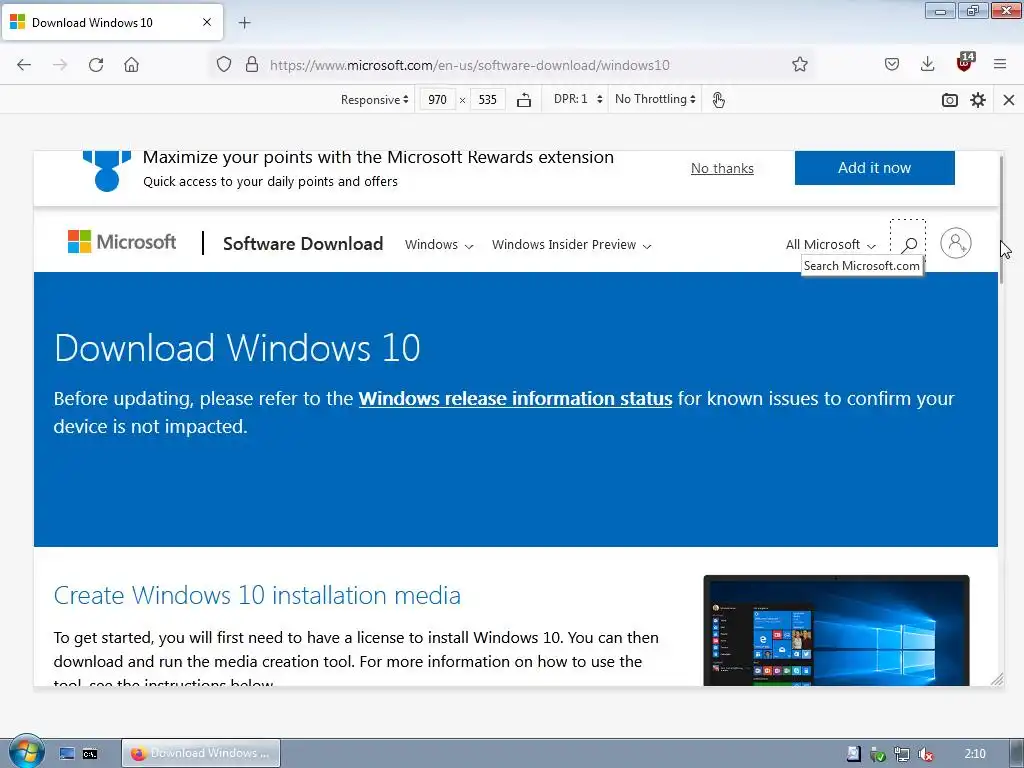Click the Windows 10 laptop image

pos(836,631)
